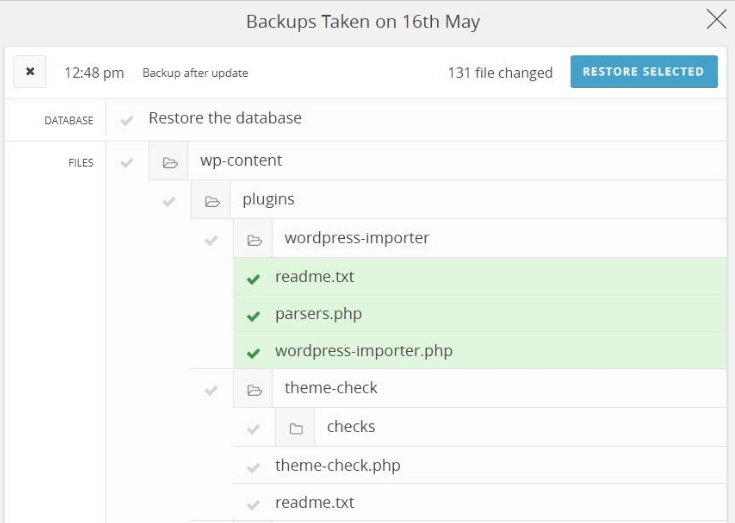Click the theme-check folder name
Viewport: 735px width, 523px height.
coord(331,388)
